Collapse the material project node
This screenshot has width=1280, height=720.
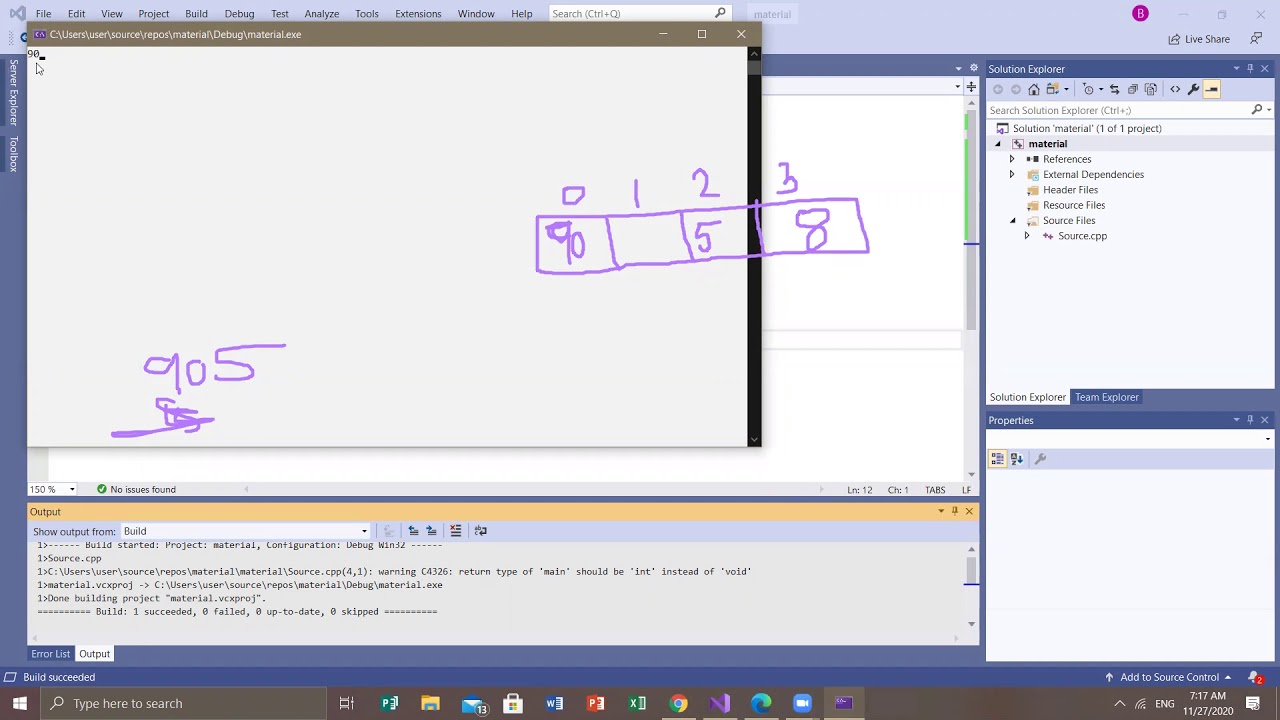pos(997,144)
